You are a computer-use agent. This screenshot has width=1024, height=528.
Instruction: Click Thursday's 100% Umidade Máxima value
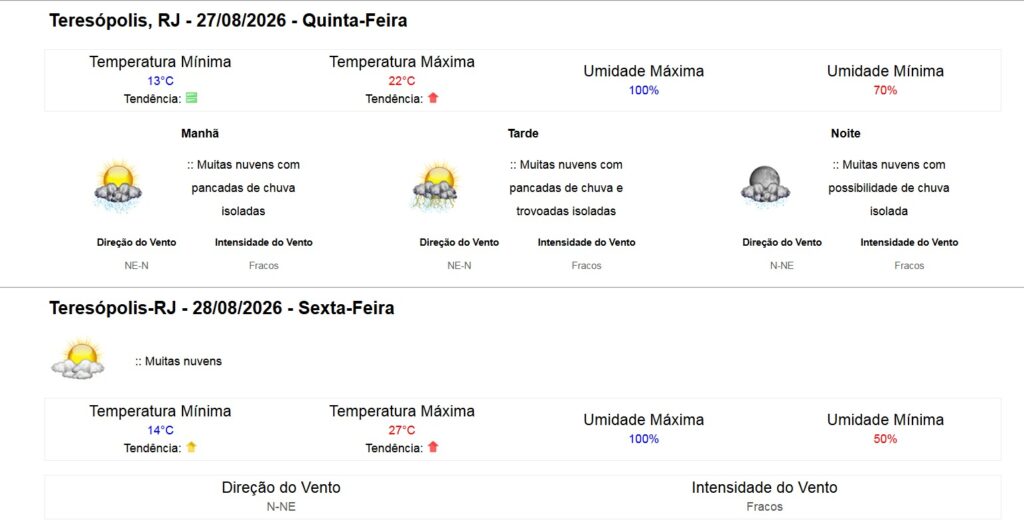point(644,90)
